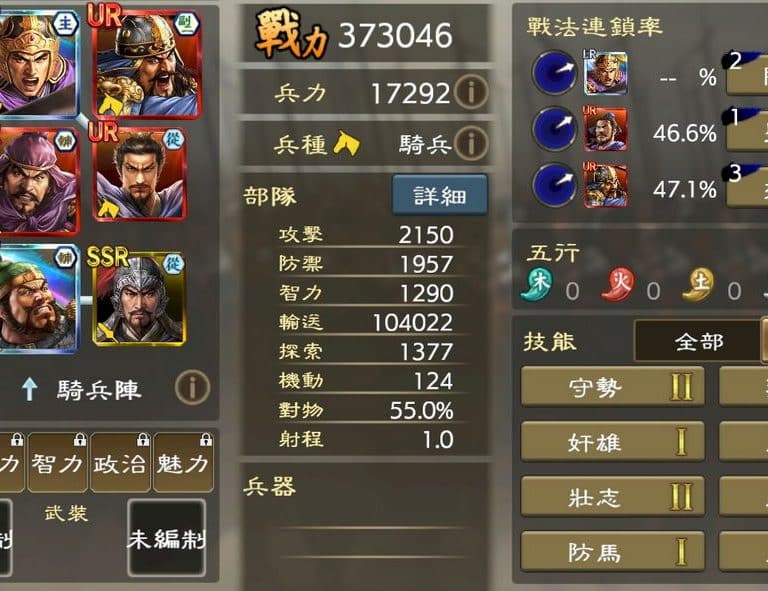This screenshot has height=591, width=768.
Task: Tap the 未編制 empty equipment slot
Action: pyautogui.click(x=167, y=537)
